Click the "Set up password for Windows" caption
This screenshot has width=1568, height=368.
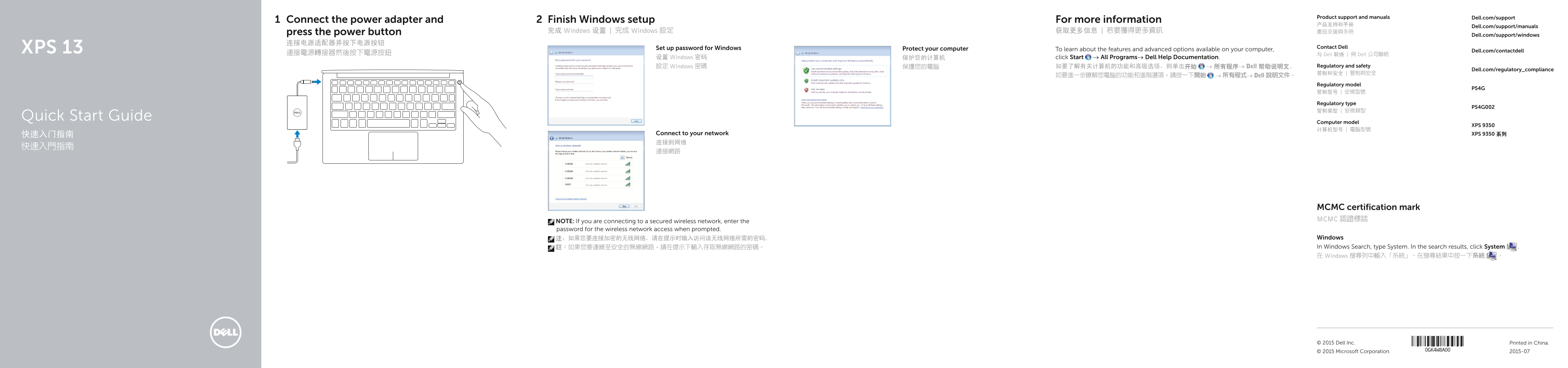click(x=698, y=48)
